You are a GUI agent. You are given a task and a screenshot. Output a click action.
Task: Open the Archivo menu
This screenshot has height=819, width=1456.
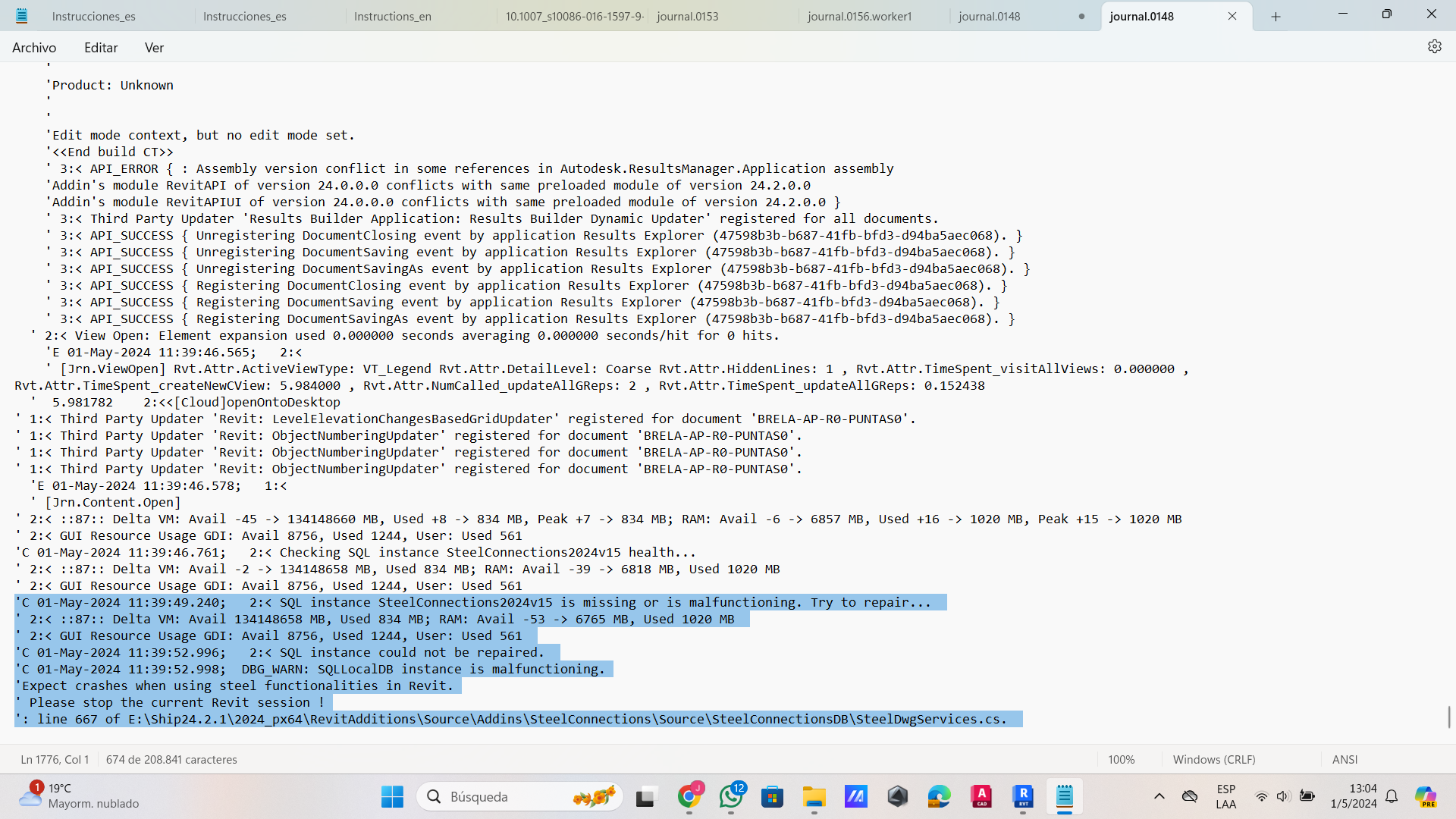point(34,48)
